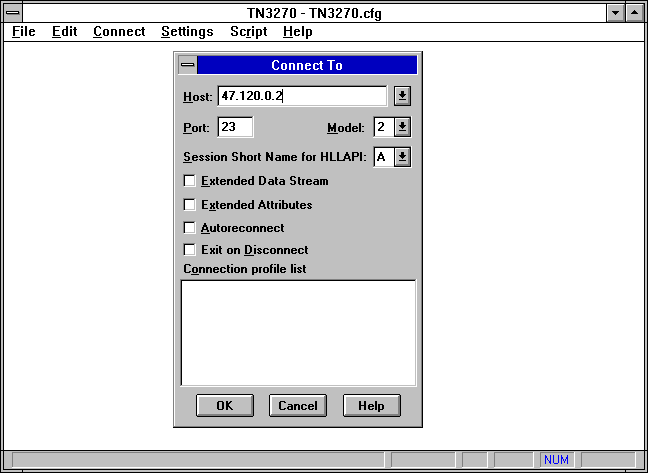The image size is (648, 473).
Task: Open the Script menu
Action: pos(248,31)
